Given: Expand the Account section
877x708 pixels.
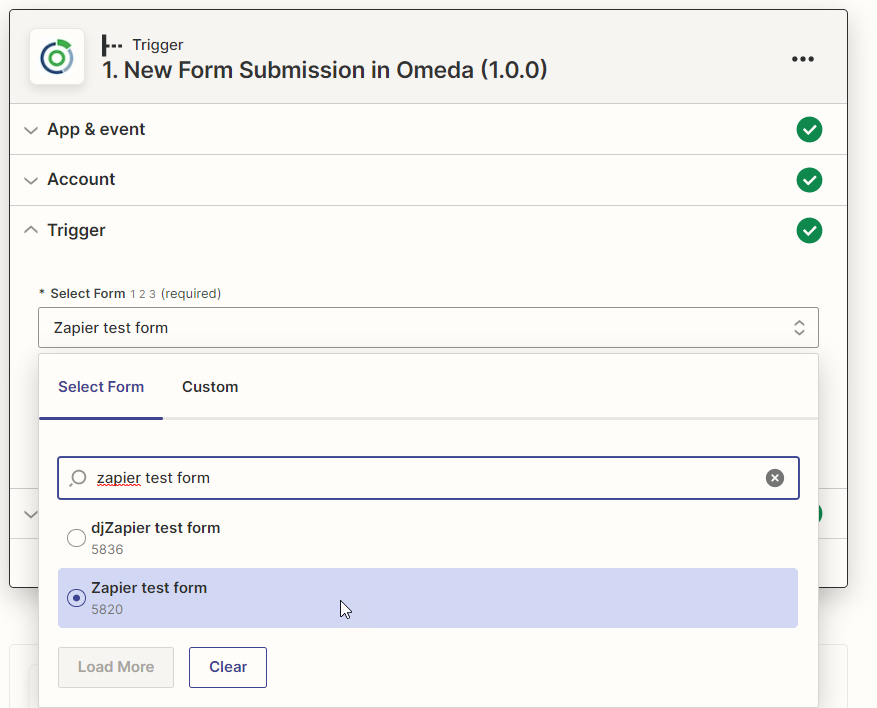Looking at the screenshot, I should coord(81,180).
